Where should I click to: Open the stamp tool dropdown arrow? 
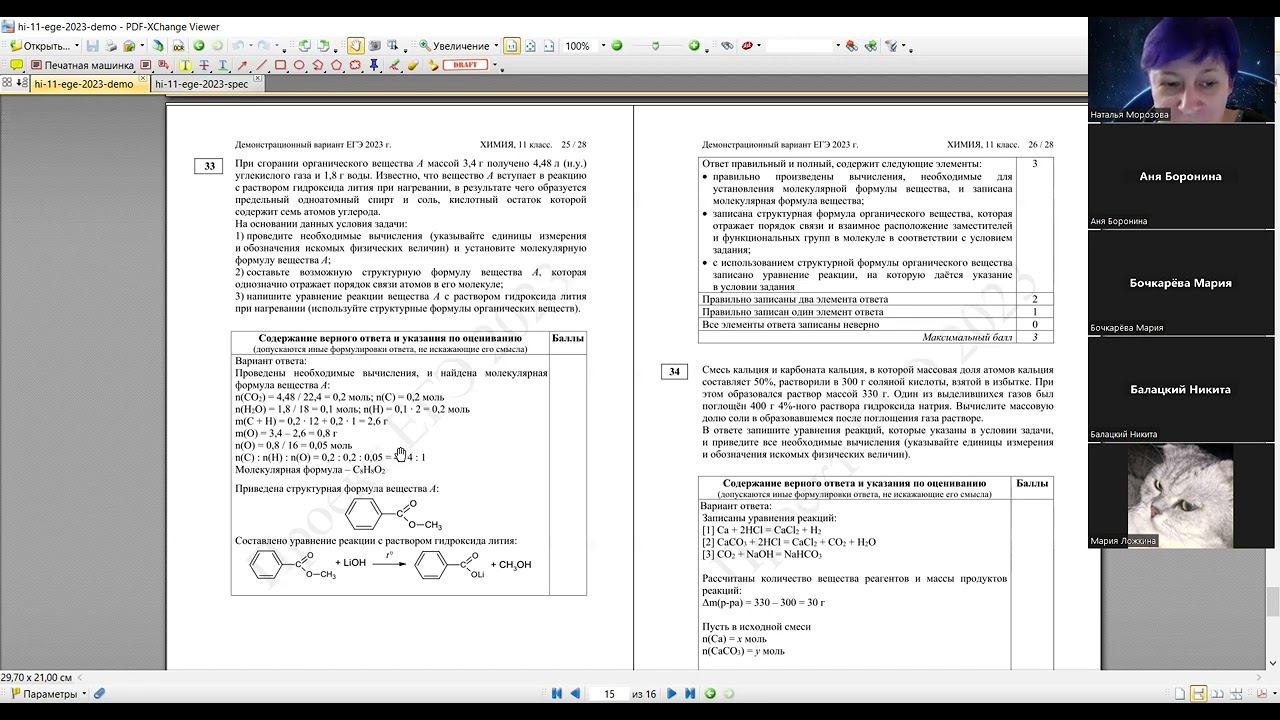click(x=496, y=66)
